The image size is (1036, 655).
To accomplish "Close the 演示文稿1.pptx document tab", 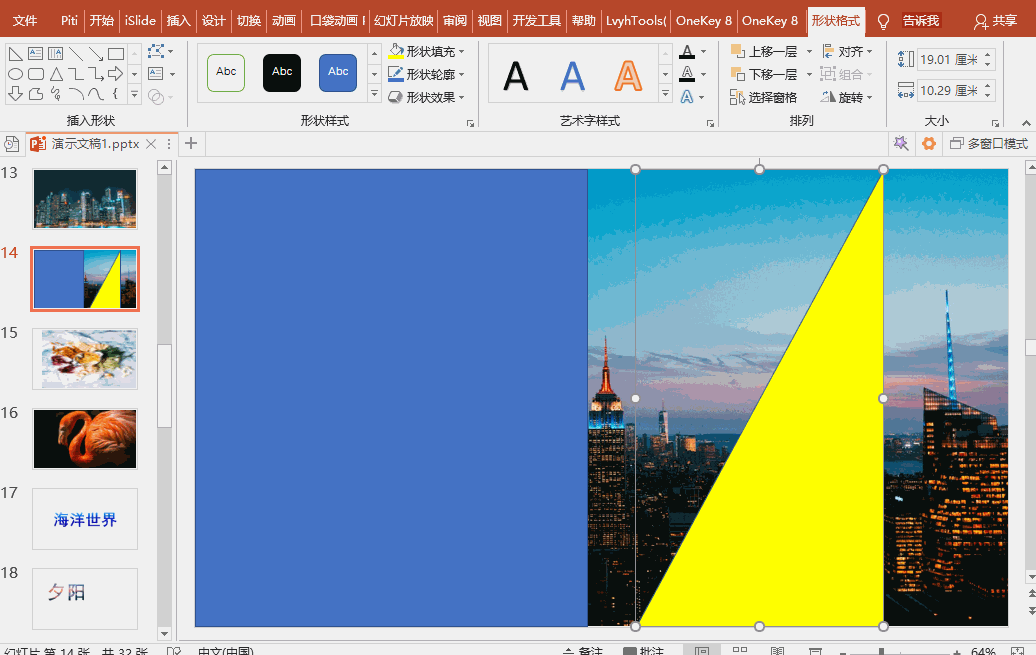I will (151, 144).
